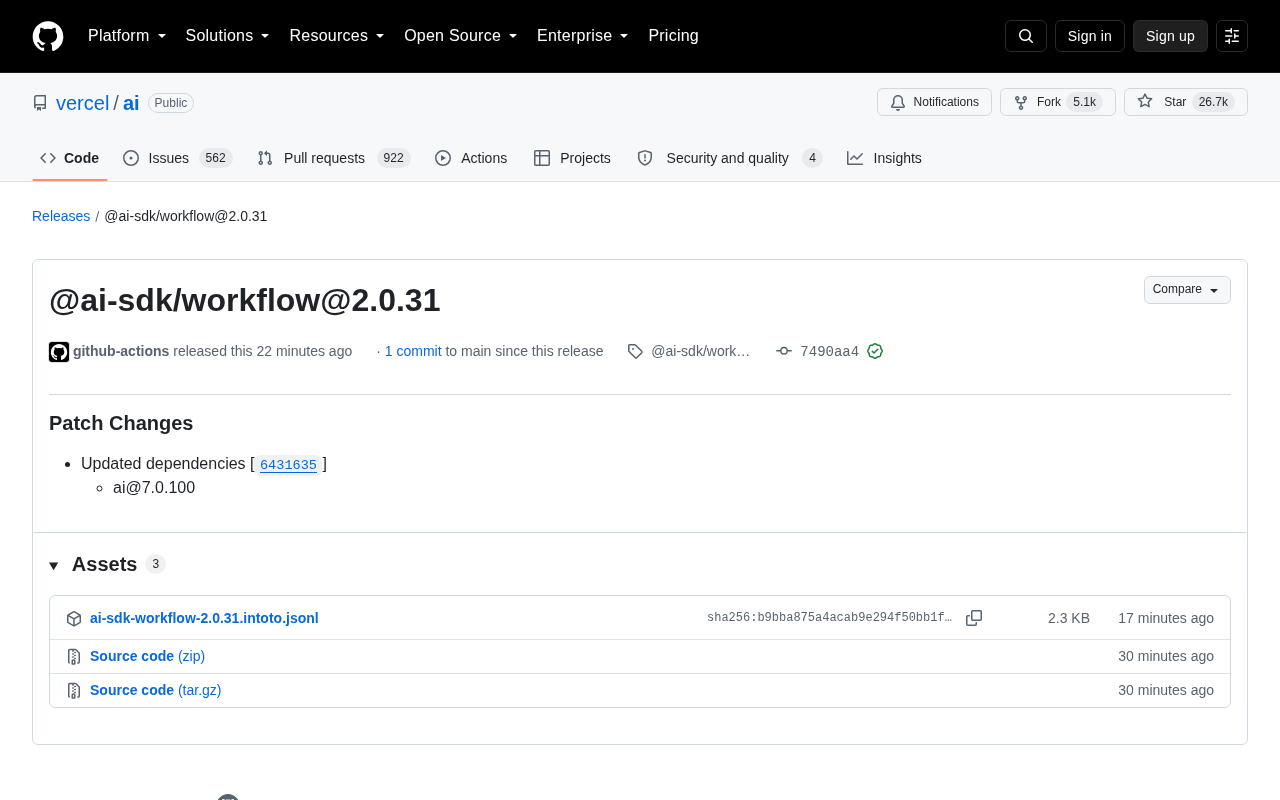Download ai-sdk-workflow-2.0.31.intoto.jsonl
Screen dimensions: 1280x800
tap(204, 618)
